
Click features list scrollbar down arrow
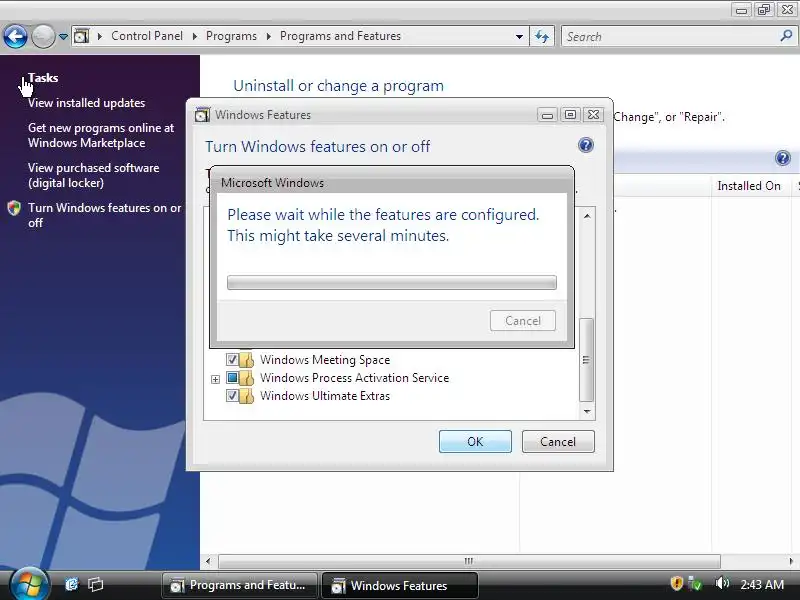click(x=587, y=411)
